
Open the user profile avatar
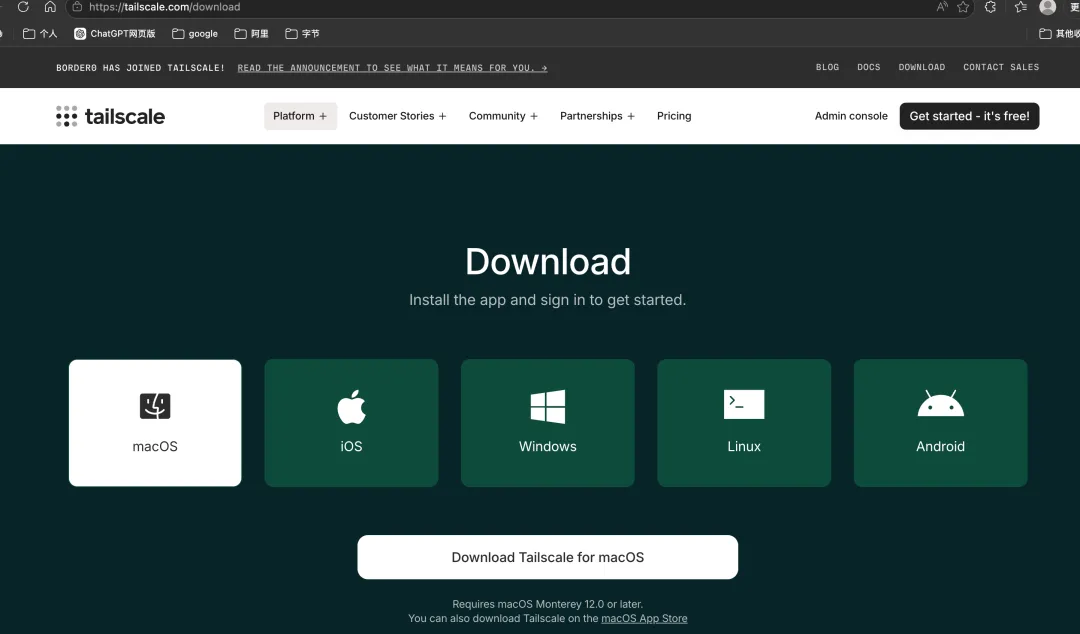point(1048,7)
